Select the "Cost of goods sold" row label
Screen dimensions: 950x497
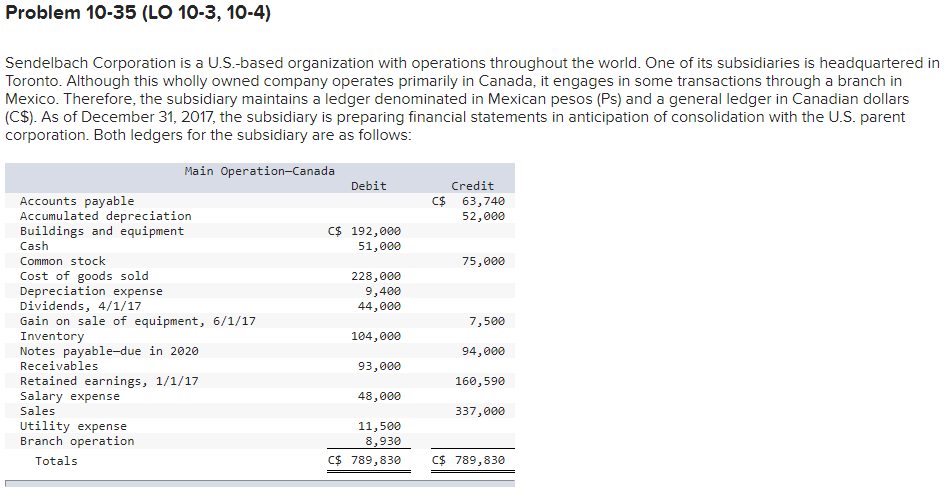click(84, 276)
